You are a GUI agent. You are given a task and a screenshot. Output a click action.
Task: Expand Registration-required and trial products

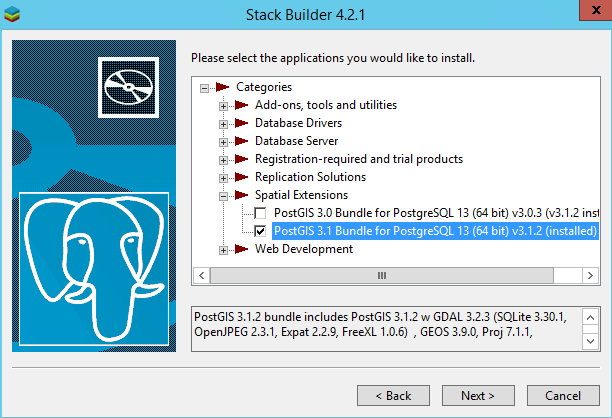point(223,160)
